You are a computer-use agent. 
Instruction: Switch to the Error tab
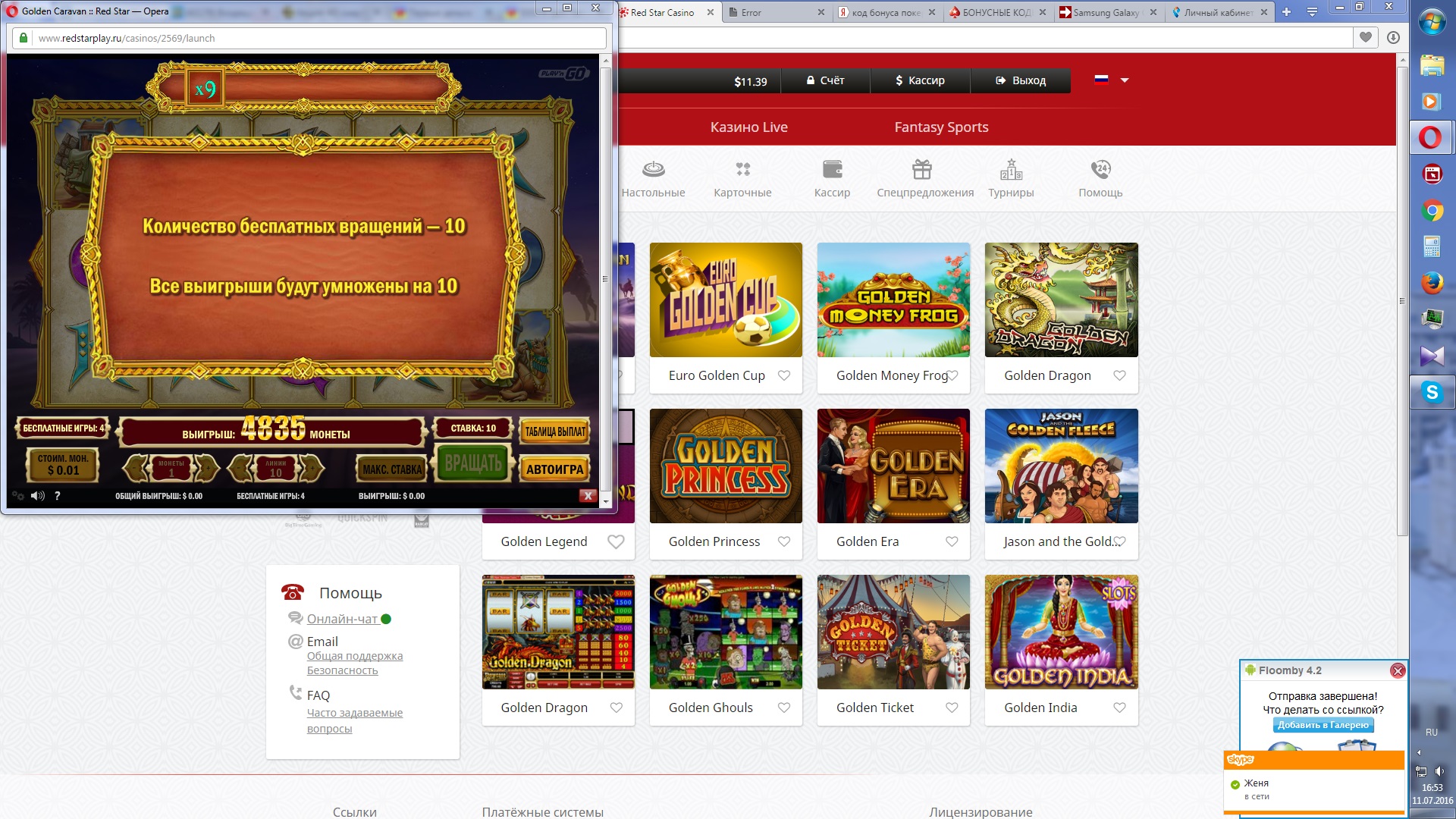(x=773, y=13)
